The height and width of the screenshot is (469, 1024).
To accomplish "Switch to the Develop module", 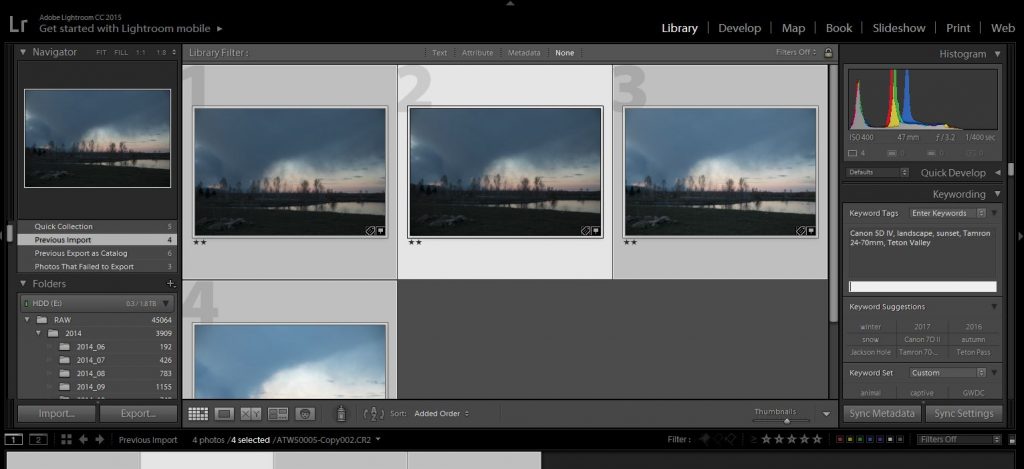I will tap(739, 28).
